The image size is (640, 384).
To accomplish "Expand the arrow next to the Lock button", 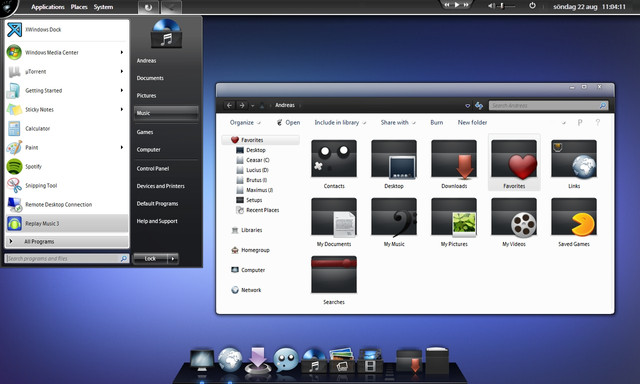I will click(x=173, y=258).
